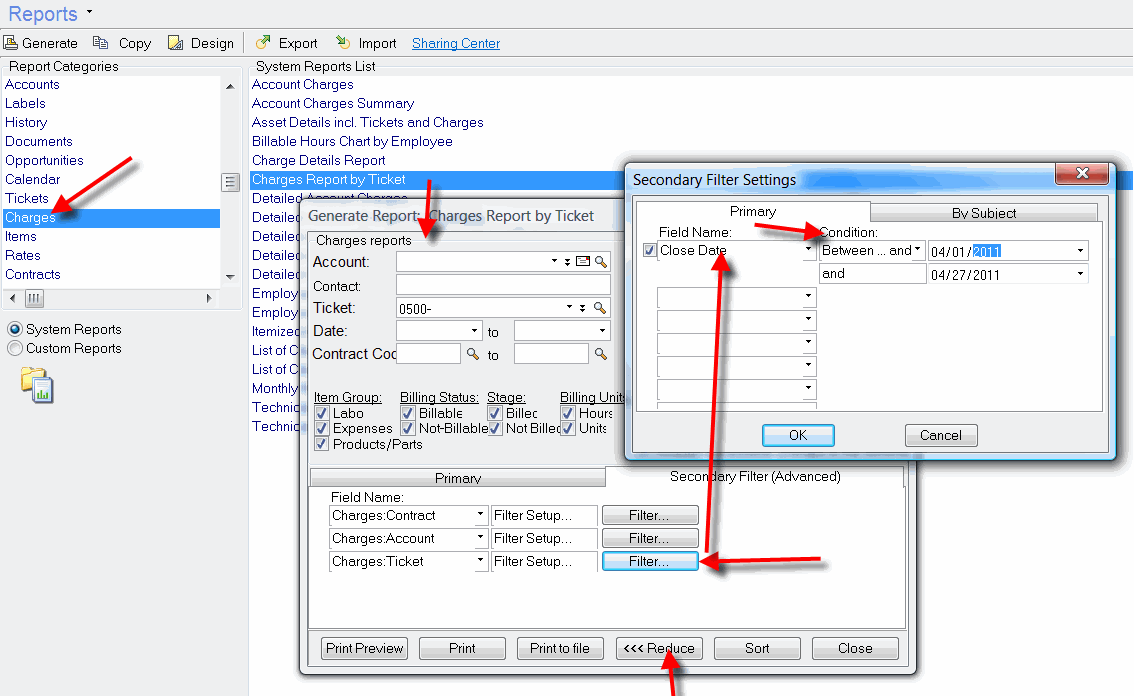Select the Primary tab in Generate Report
Viewport: 1134px width, 696px height.
tap(457, 478)
